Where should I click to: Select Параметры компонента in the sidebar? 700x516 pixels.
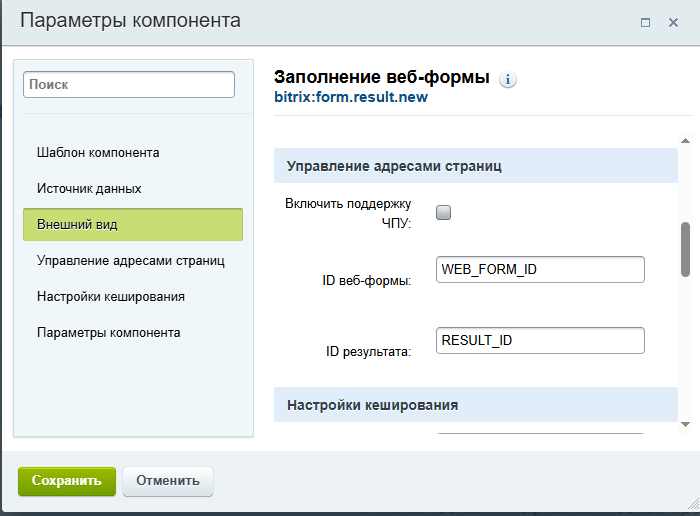coord(108,333)
